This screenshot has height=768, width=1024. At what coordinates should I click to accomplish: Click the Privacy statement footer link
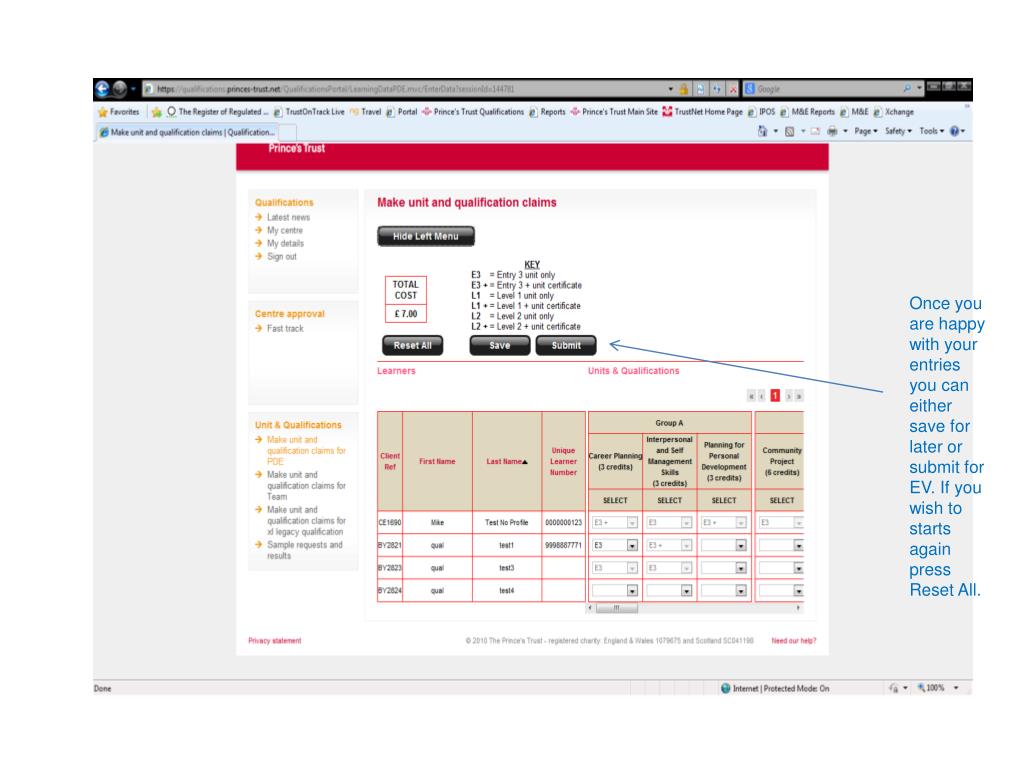[x=274, y=641]
